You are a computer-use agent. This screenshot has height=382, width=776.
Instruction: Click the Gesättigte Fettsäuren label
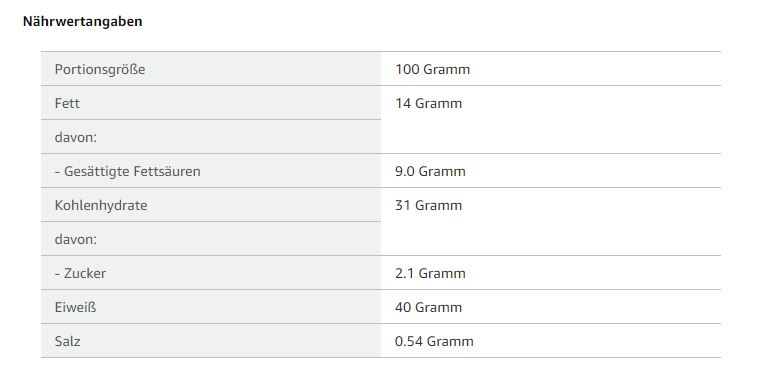click(x=128, y=171)
